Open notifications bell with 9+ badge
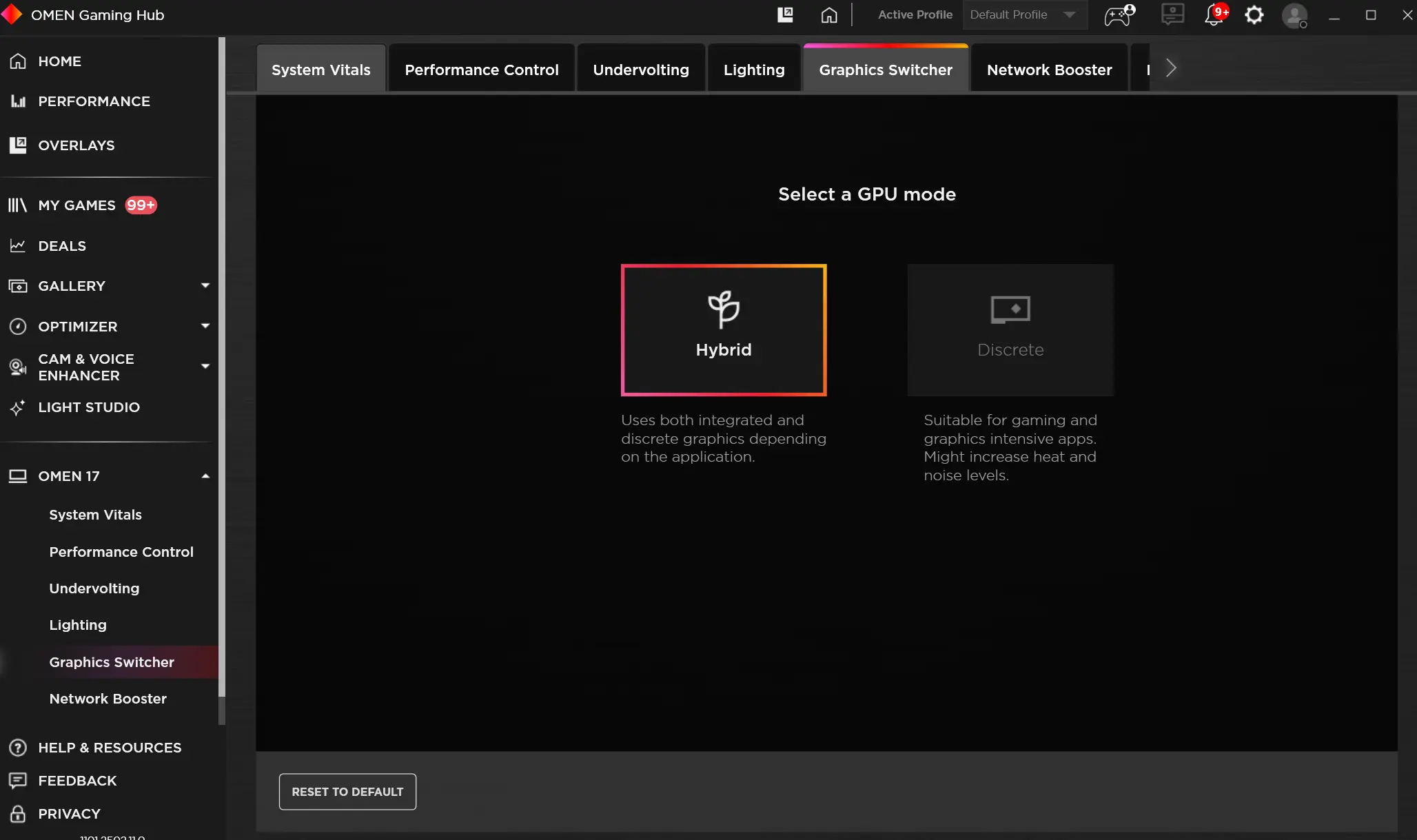Screen dimensions: 1417x840 pyautogui.click(x=1215, y=14)
